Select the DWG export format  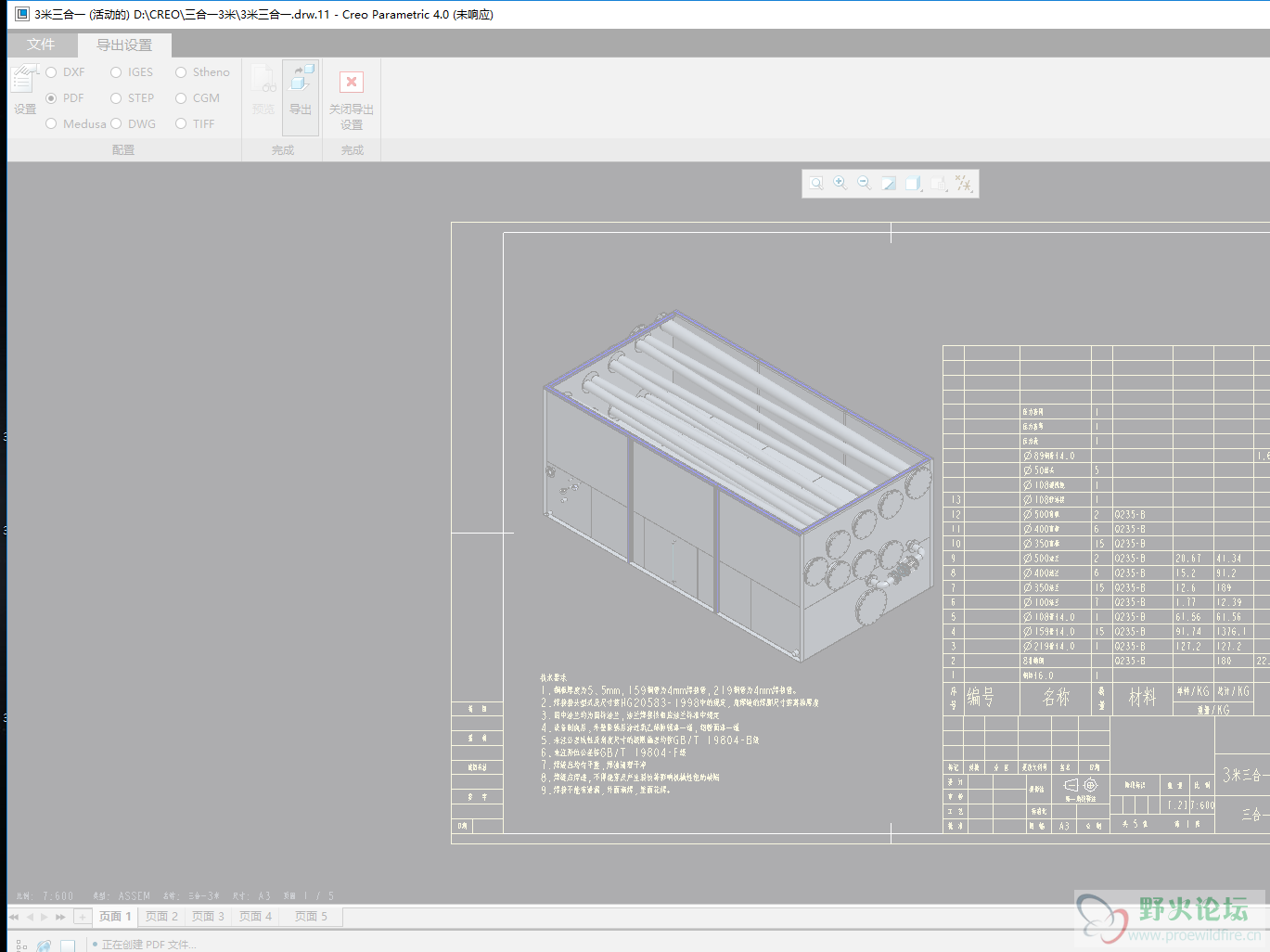pyautogui.click(x=134, y=124)
